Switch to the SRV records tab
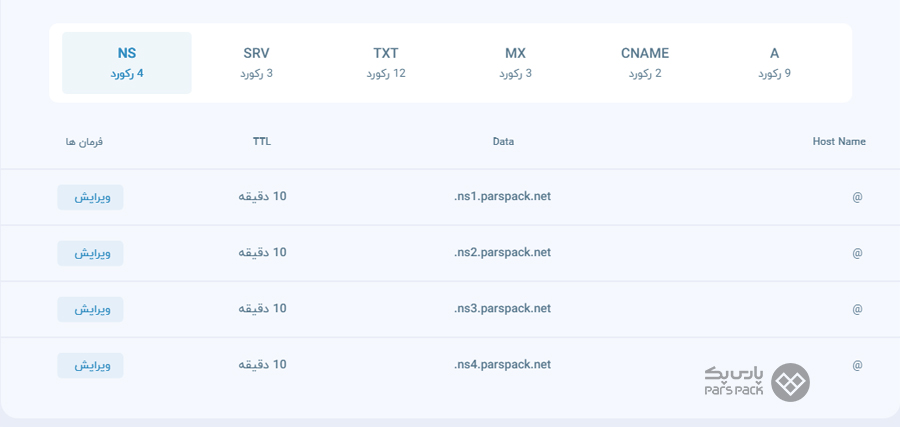This screenshot has height=427, width=900. pos(256,63)
